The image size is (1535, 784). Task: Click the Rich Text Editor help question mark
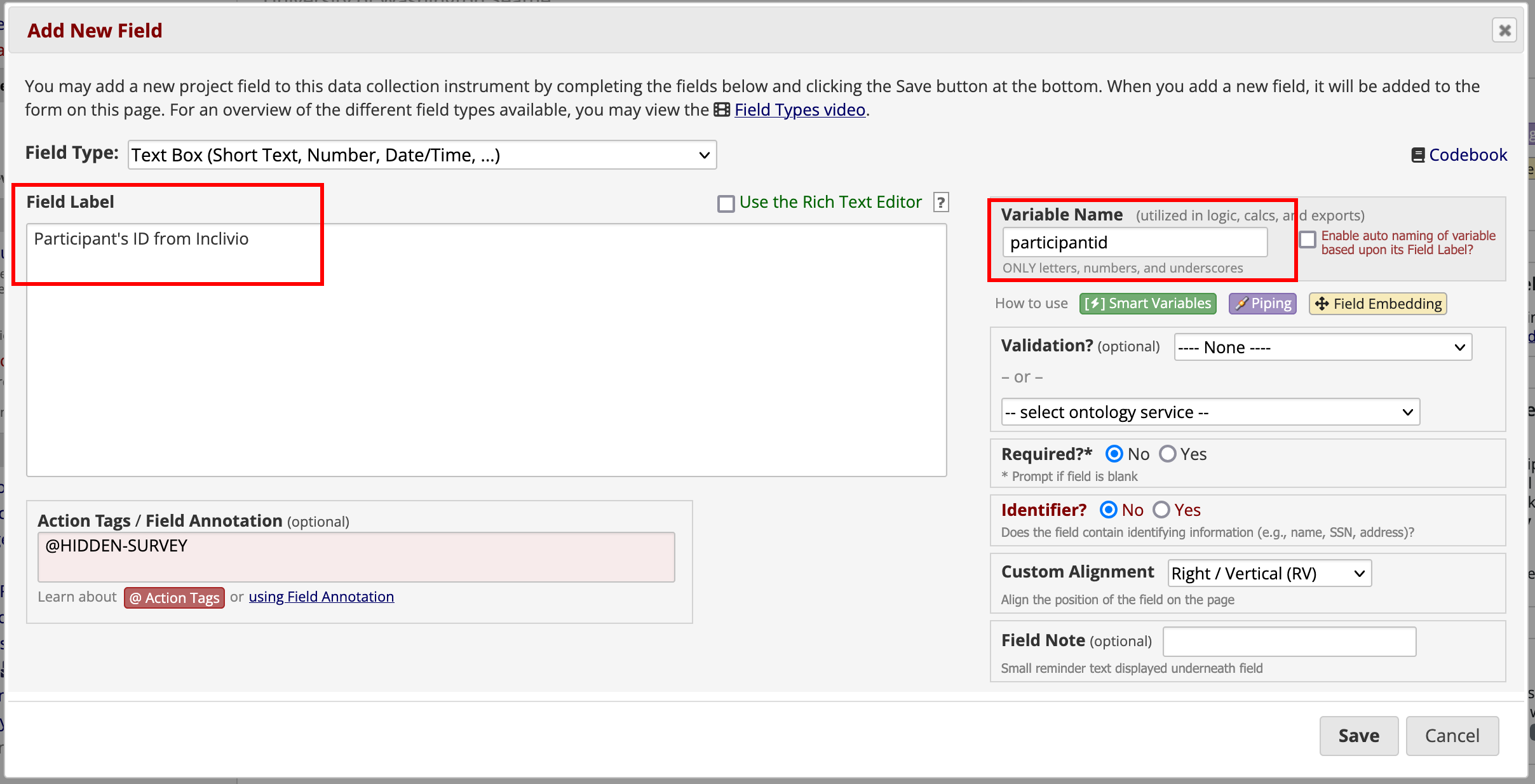point(940,202)
